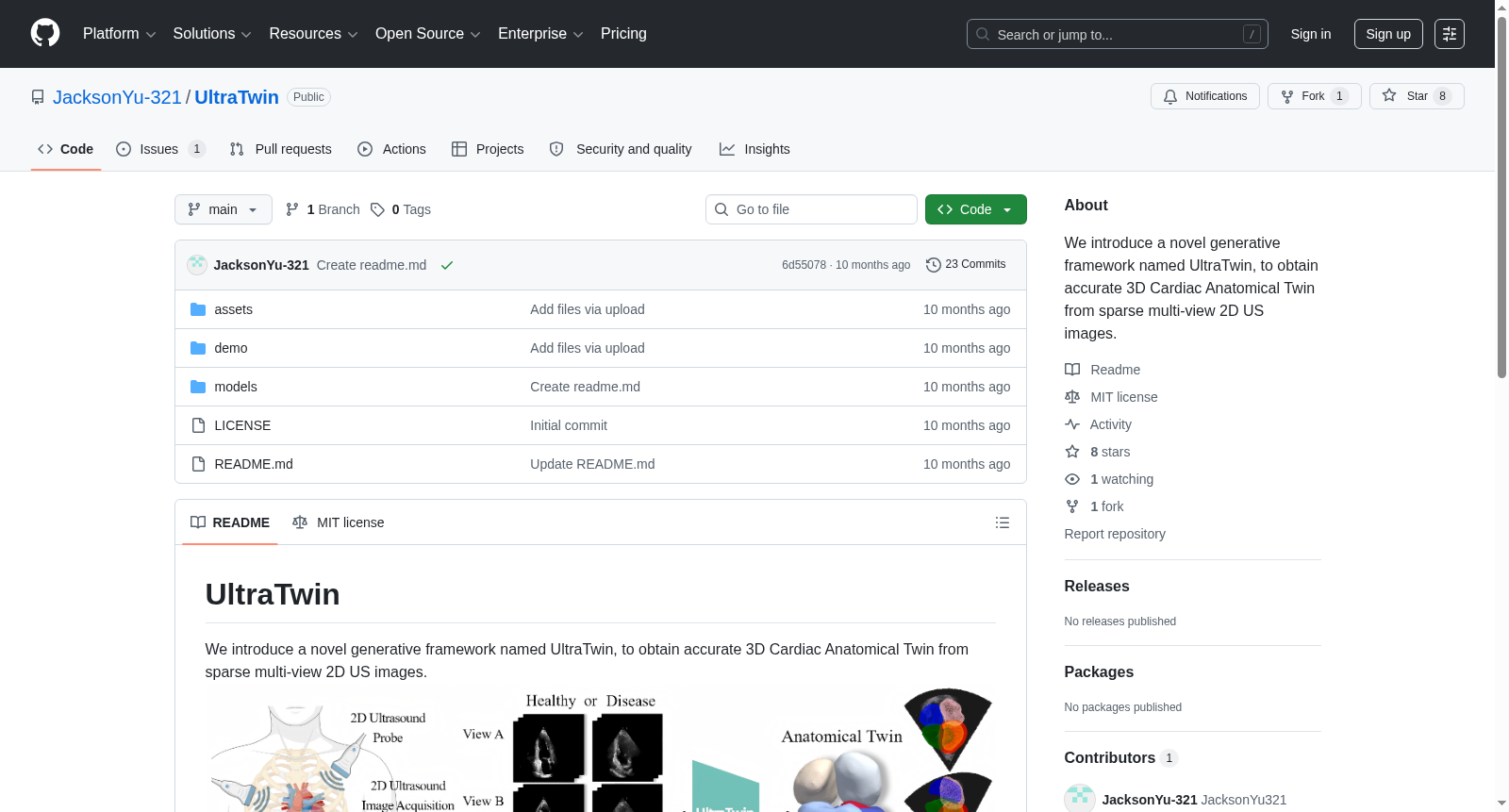
Task: View the 0 Tags link
Action: [x=401, y=209]
